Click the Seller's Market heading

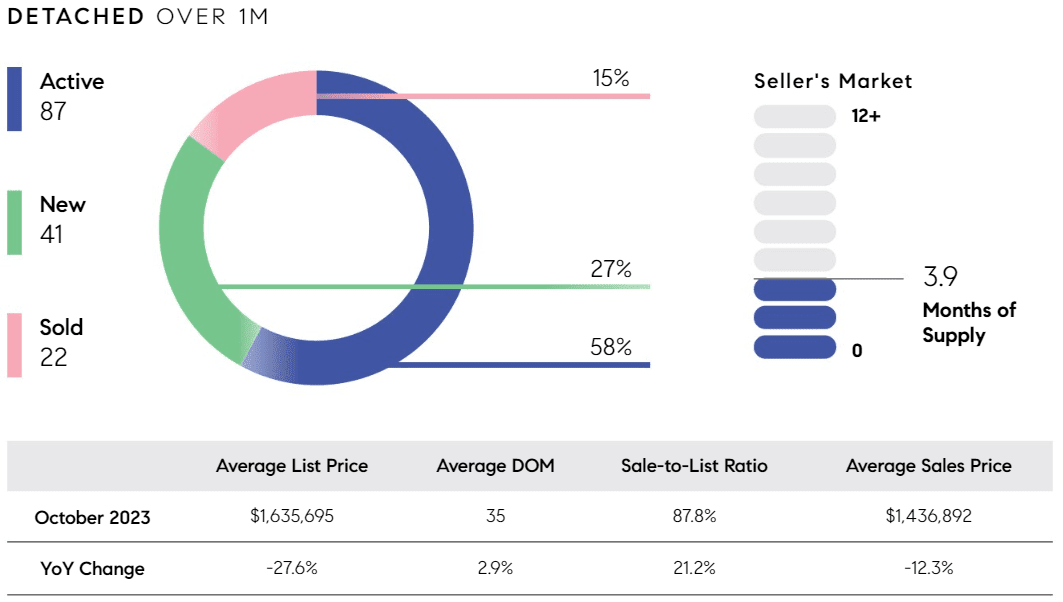[833, 81]
